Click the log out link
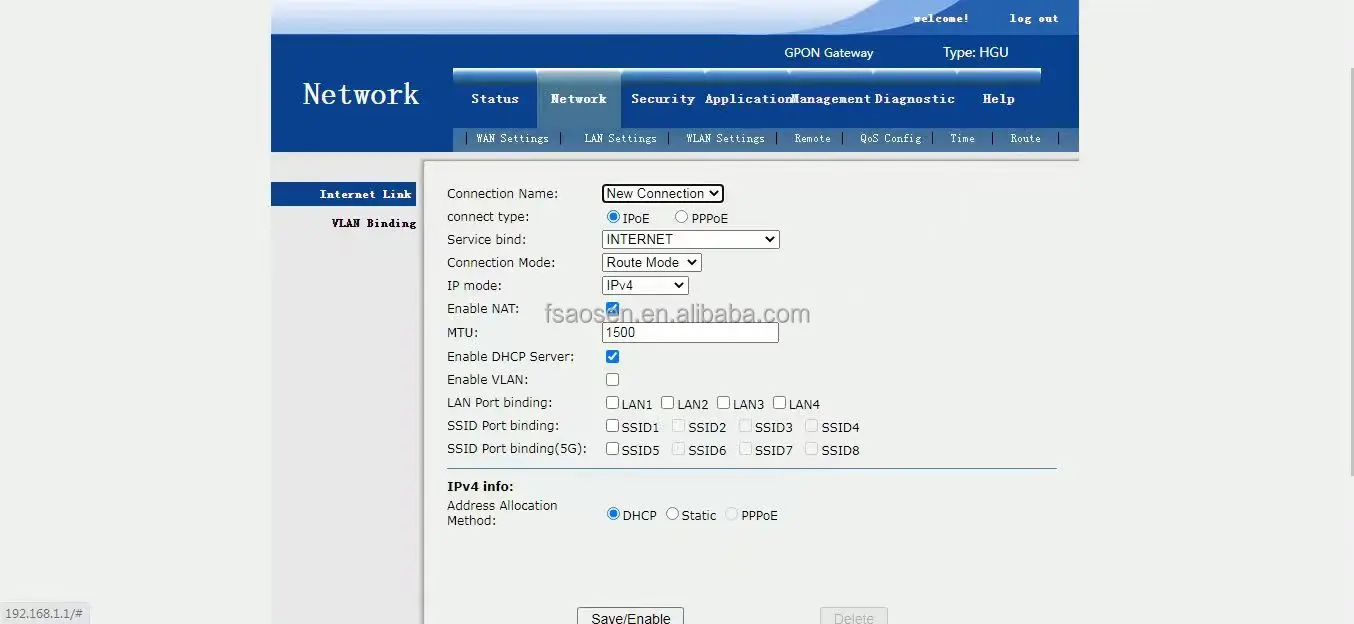The height and width of the screenshot is (624, 1354). (1034, 18)
